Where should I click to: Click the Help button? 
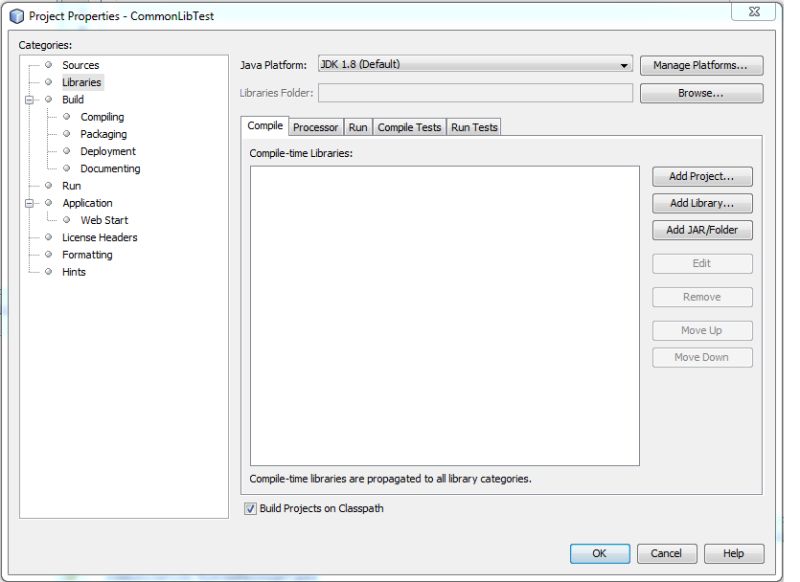(733, 553)
